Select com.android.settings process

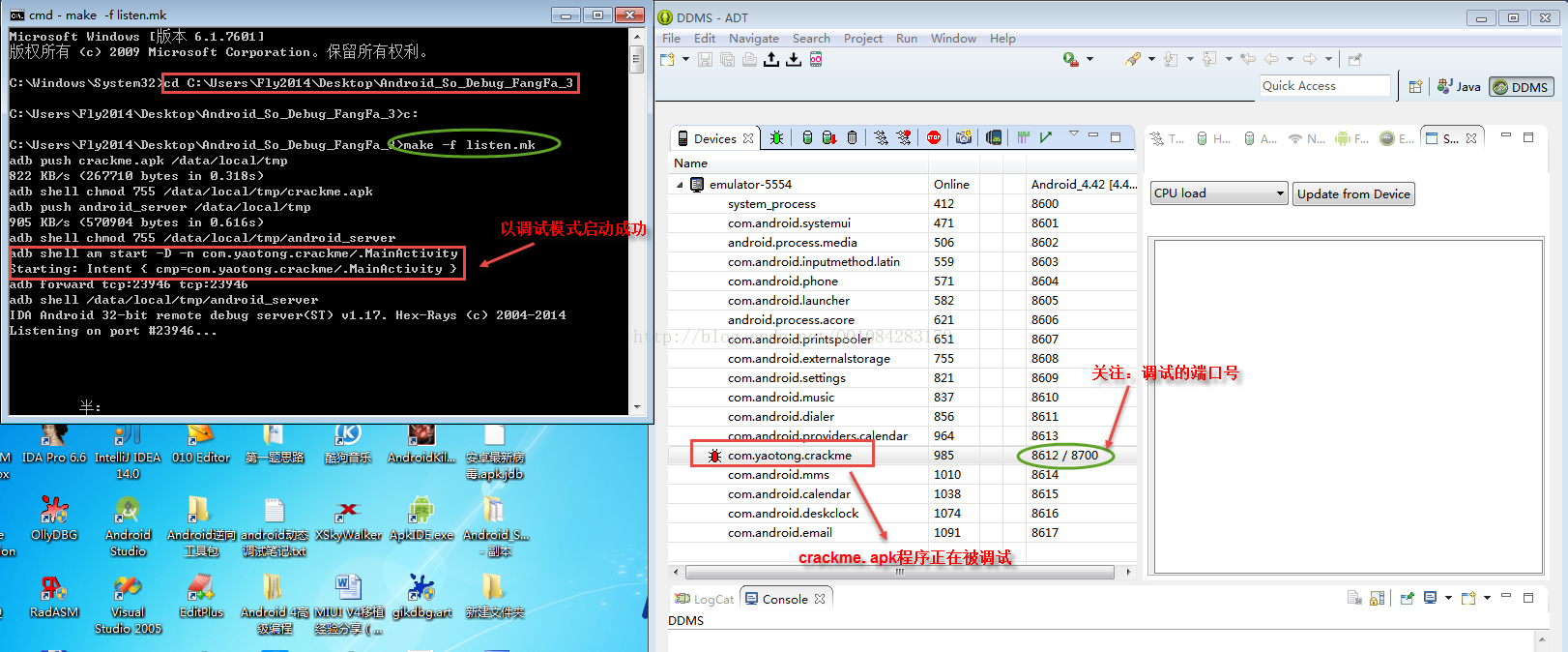tap(903, 377)
